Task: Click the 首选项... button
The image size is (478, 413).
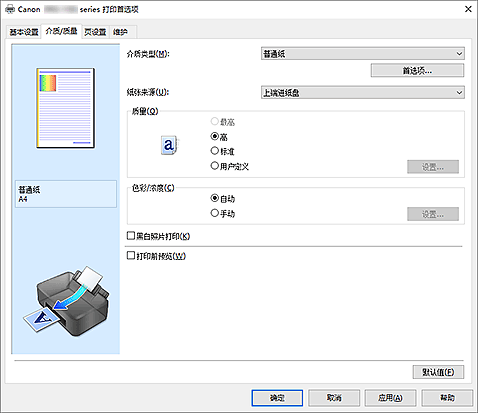Action: (x=417, y=71)
